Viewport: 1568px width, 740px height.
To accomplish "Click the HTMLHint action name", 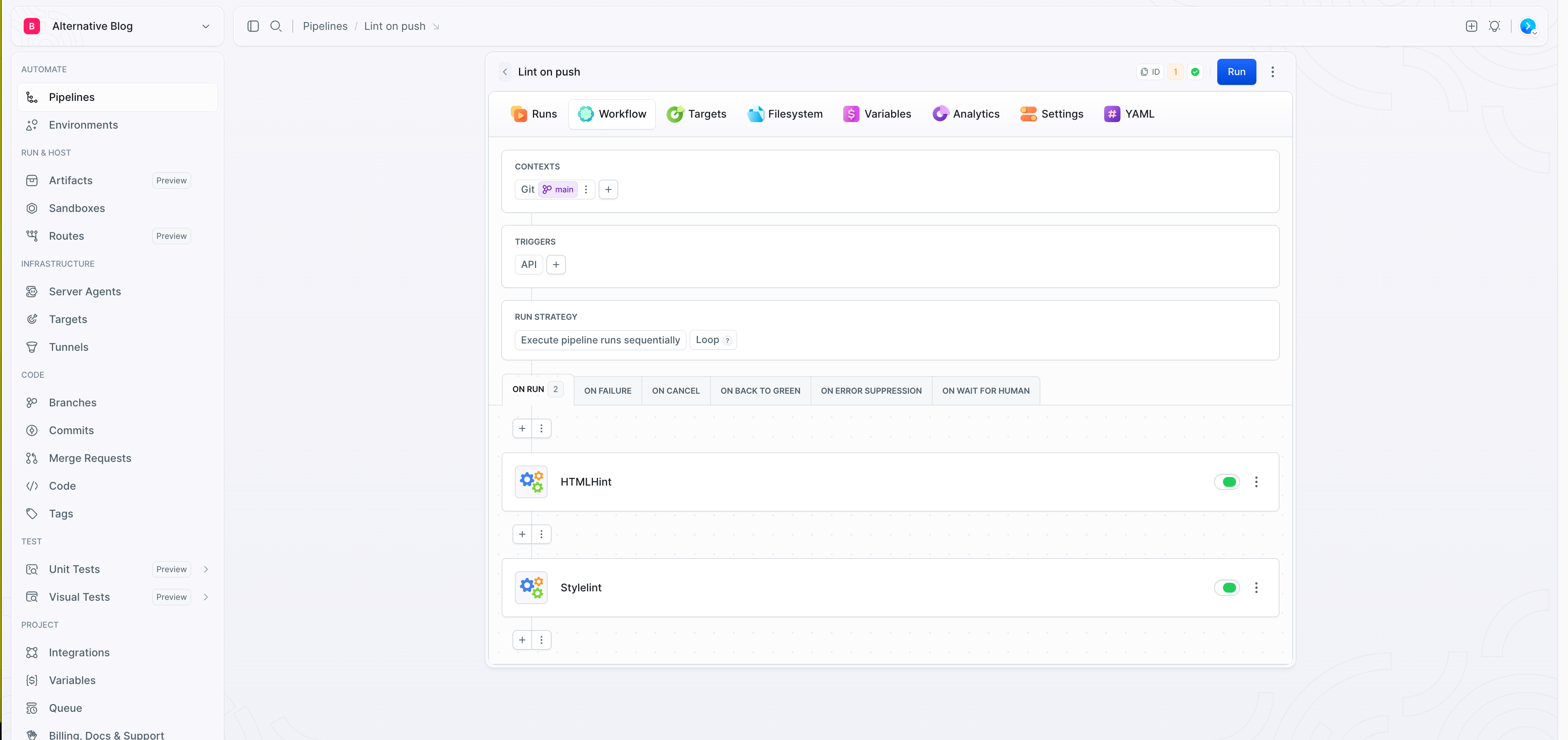I will 586,482.
